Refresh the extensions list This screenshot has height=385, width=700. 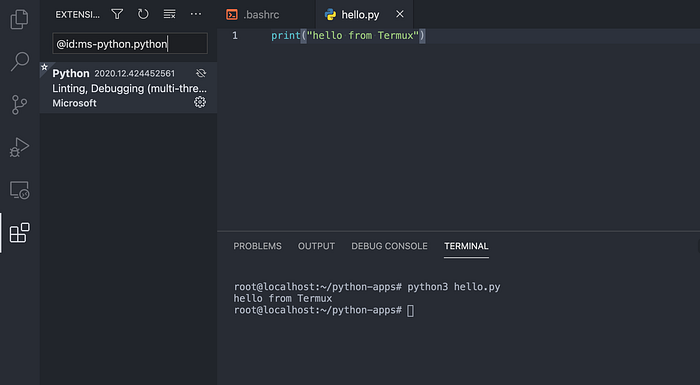click(x=143, y=14)
